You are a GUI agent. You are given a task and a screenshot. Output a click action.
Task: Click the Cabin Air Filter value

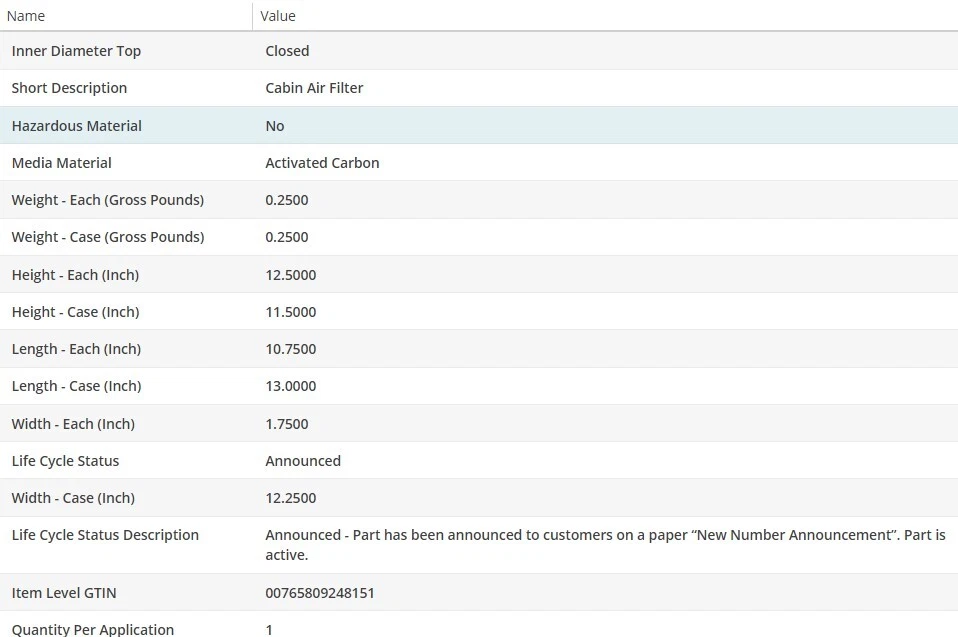click(314, 88)
